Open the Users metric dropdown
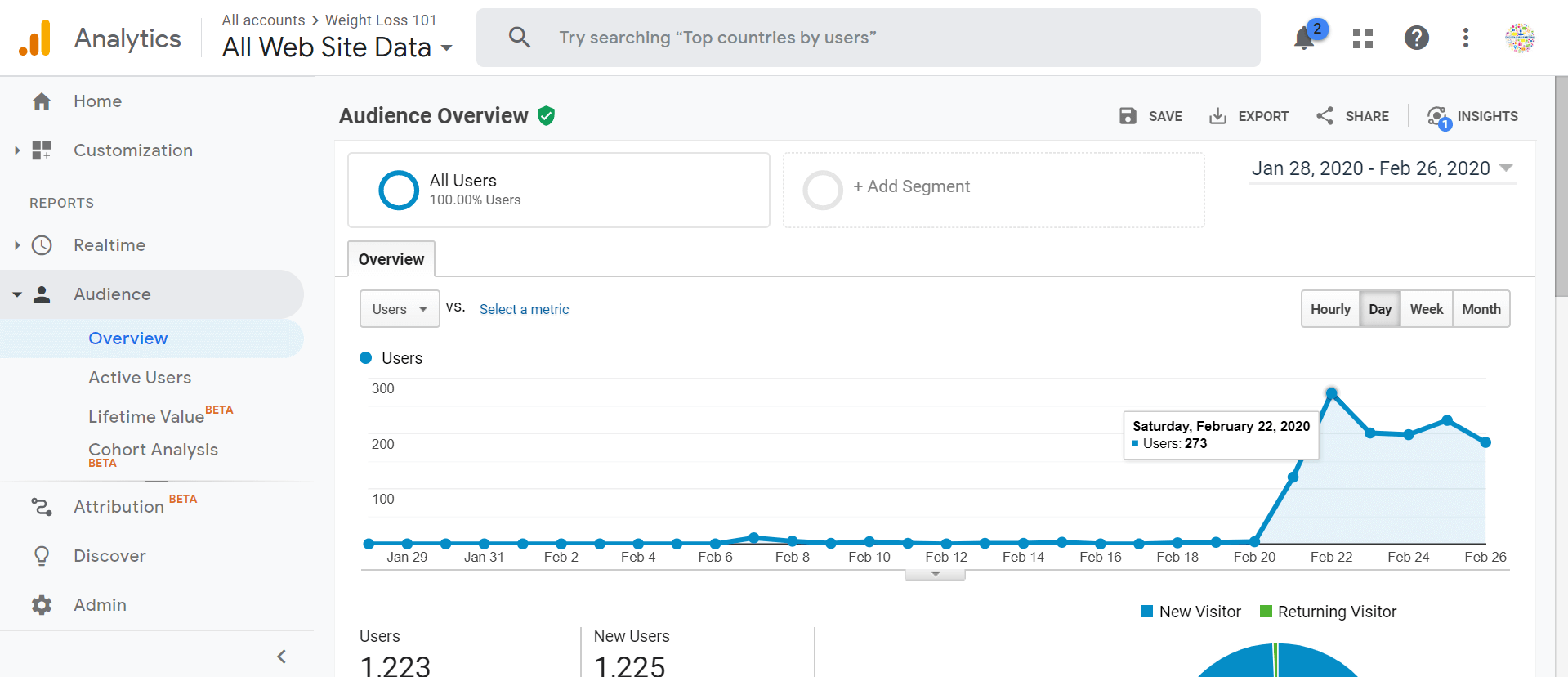1568x677 pixels. pyautogui.click(x=400, y=309)
